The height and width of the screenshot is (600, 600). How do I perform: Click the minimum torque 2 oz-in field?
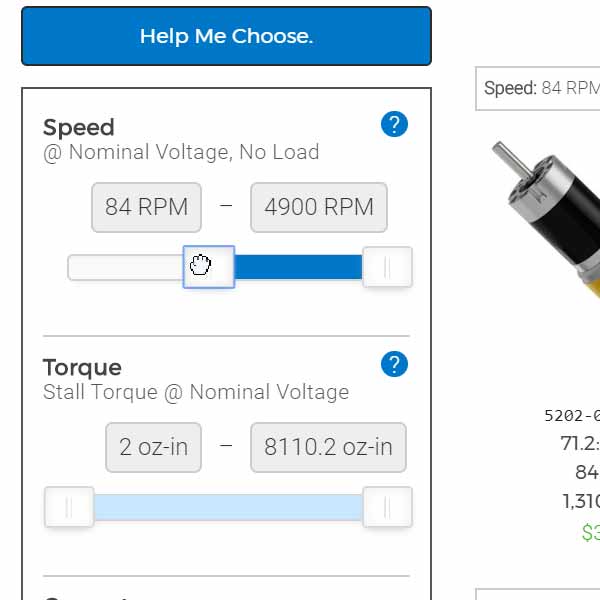(x=153, y=447)
